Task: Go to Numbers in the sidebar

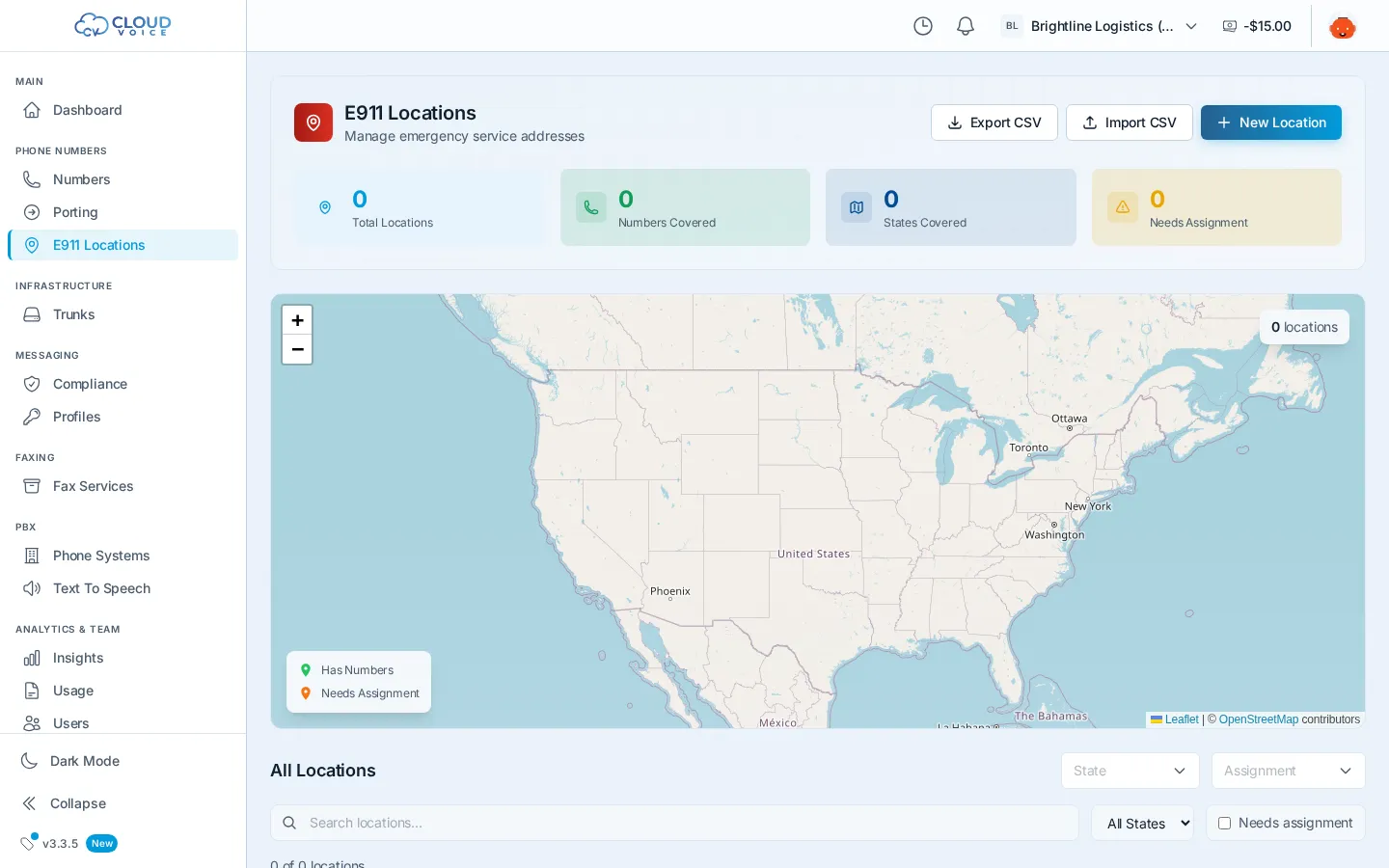Action: point(123,179)
